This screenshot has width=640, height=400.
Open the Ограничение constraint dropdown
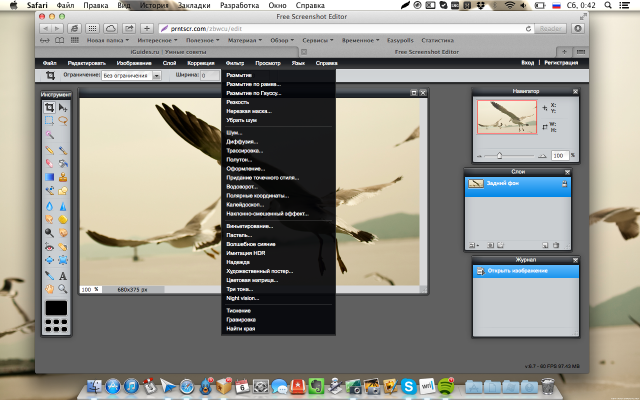tap(131, 75)
